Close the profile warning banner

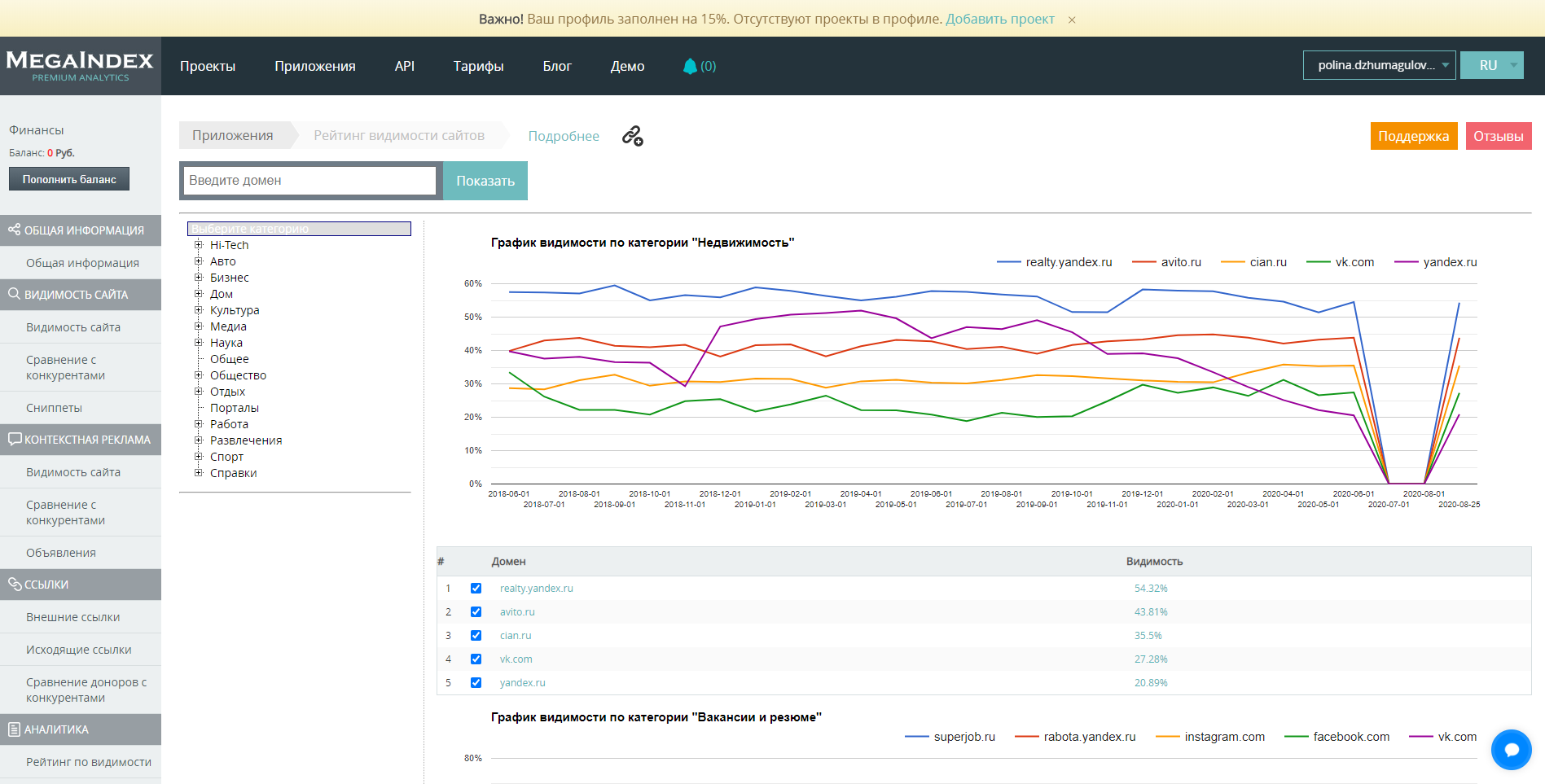pyautogui.click(x=1072, y=20)
